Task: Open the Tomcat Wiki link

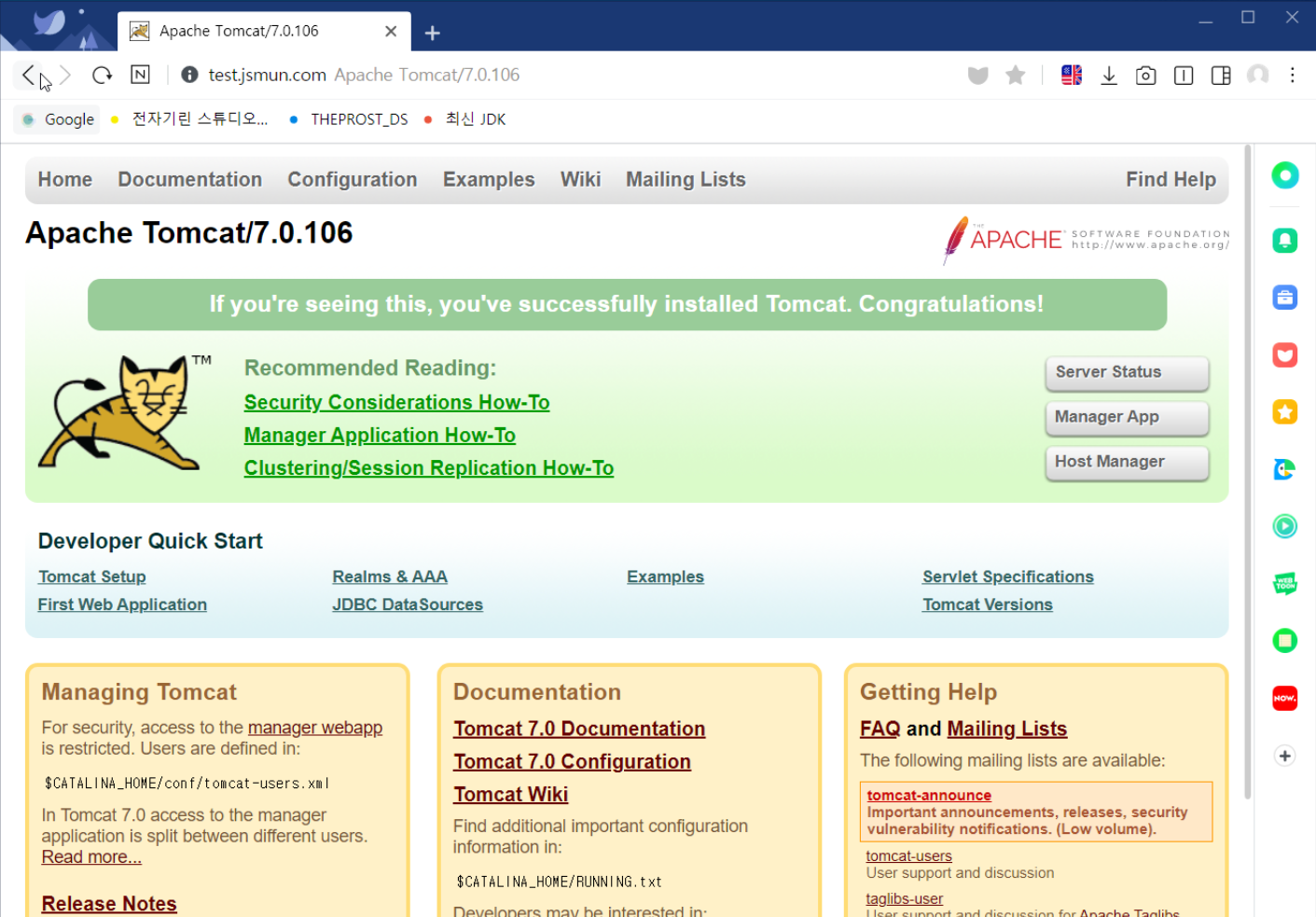Action: coord(511,794)
